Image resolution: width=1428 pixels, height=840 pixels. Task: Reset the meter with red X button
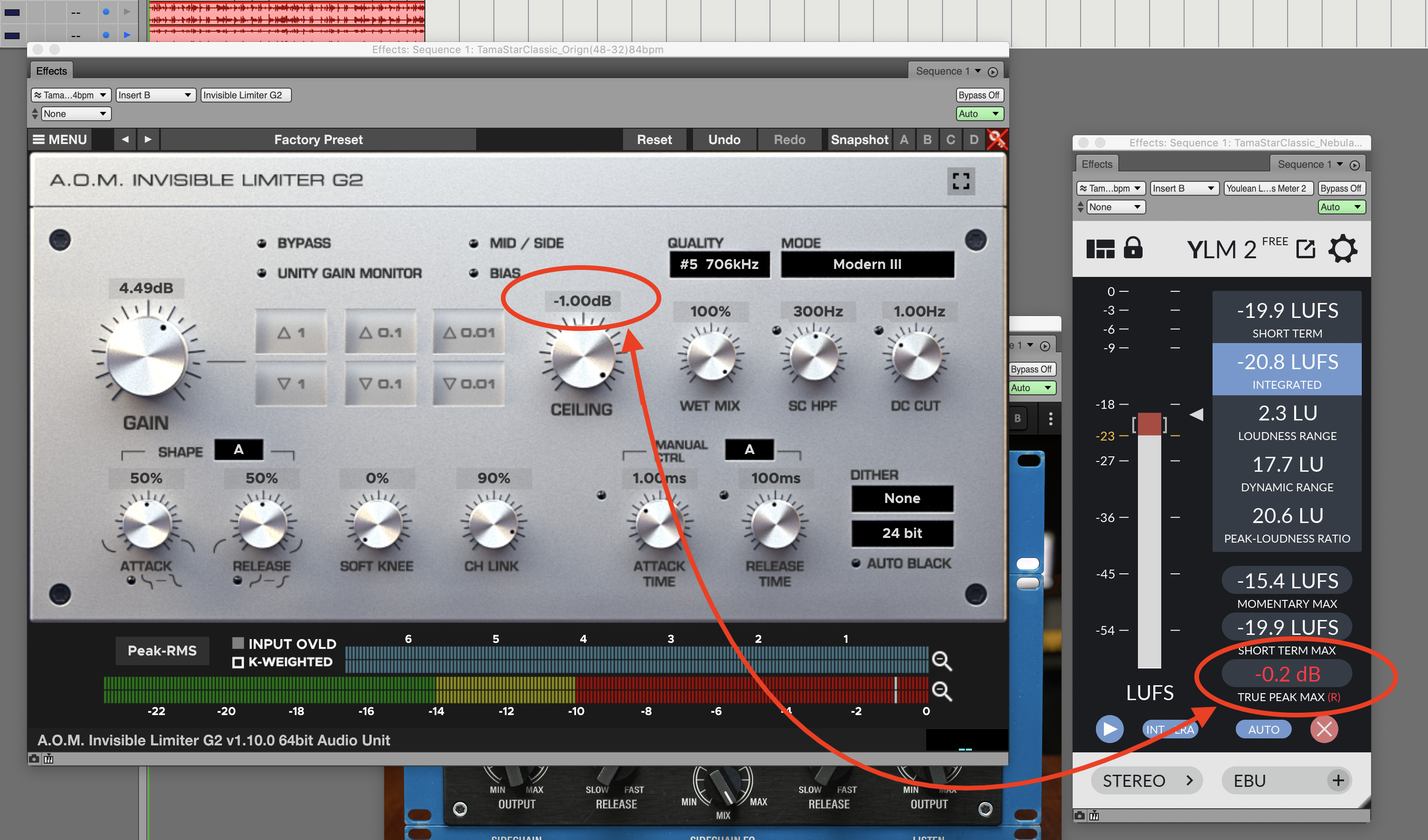click(x=1324, y=729)
